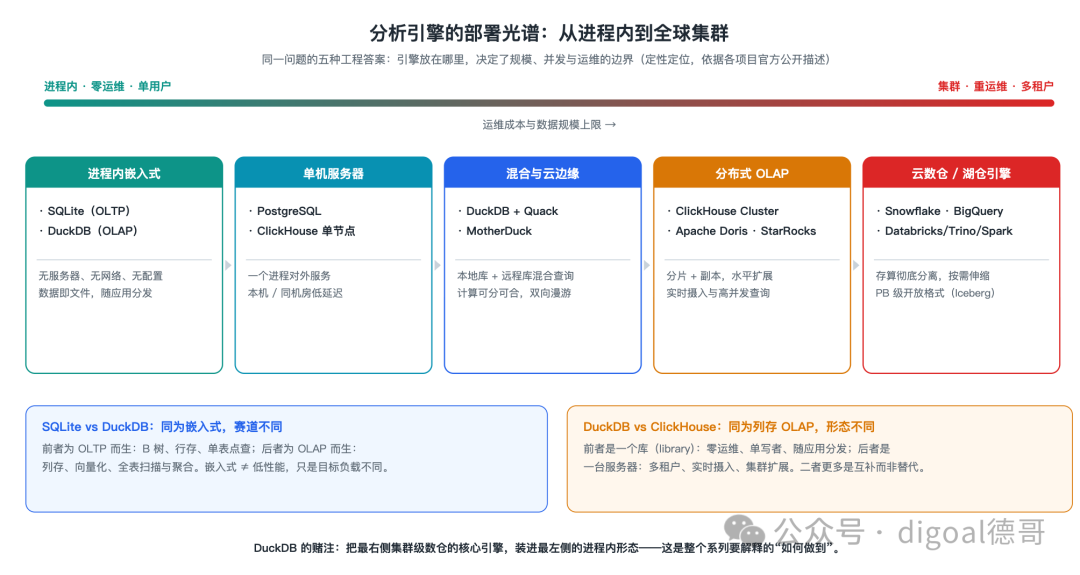Click the line 分片 + 副本，水平扩展
The height and width of the screenshot is (575, 1080).
720,275
